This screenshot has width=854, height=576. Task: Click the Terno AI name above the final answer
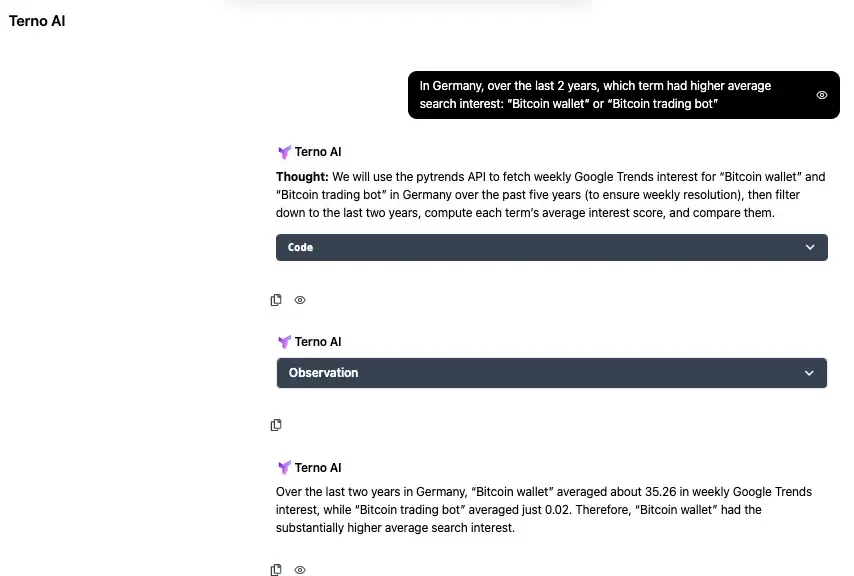pyautogui.click(x=318, y=468)
